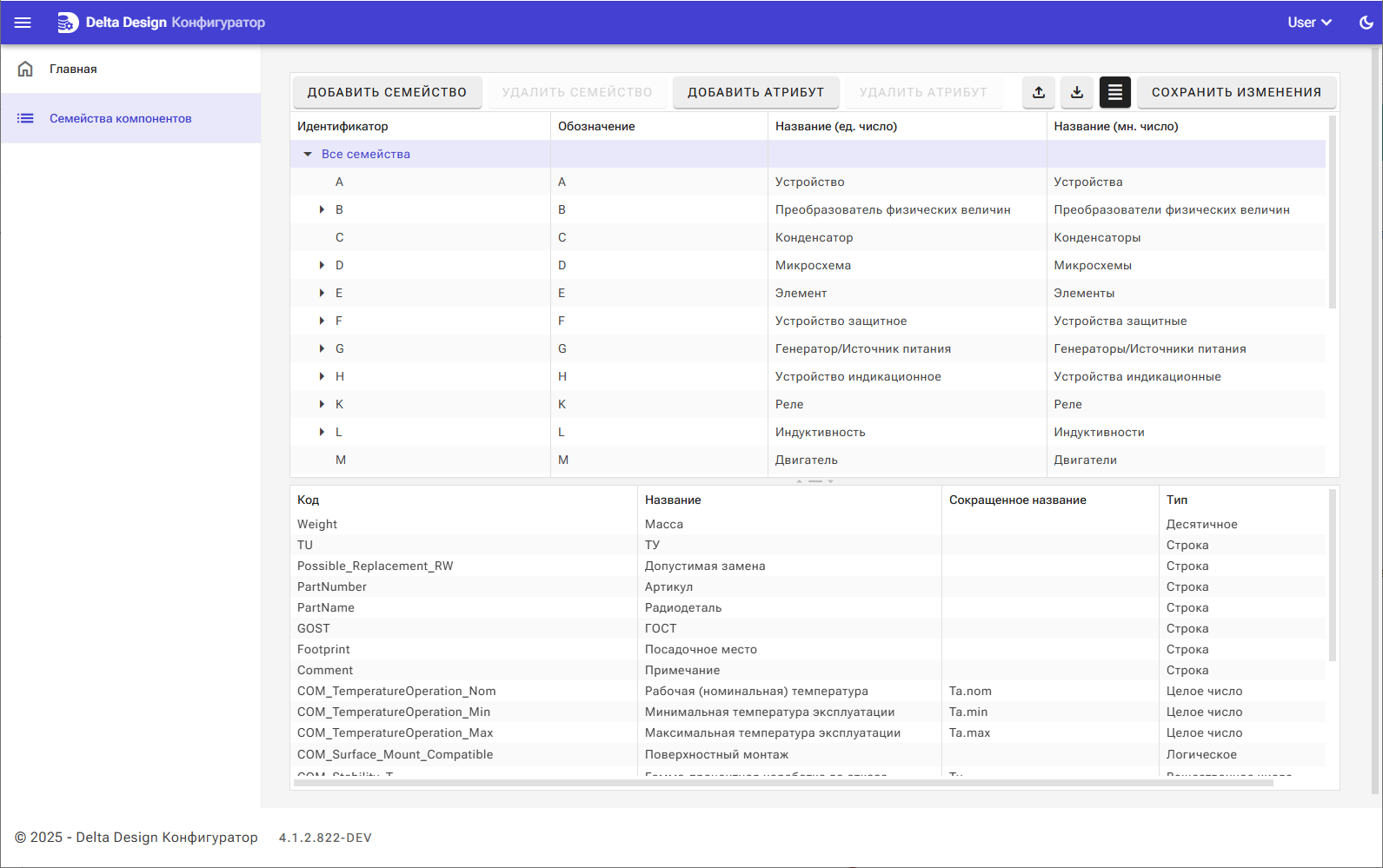Click the component families list icon
Screen dimensions: 1383x868
(25, 118)
